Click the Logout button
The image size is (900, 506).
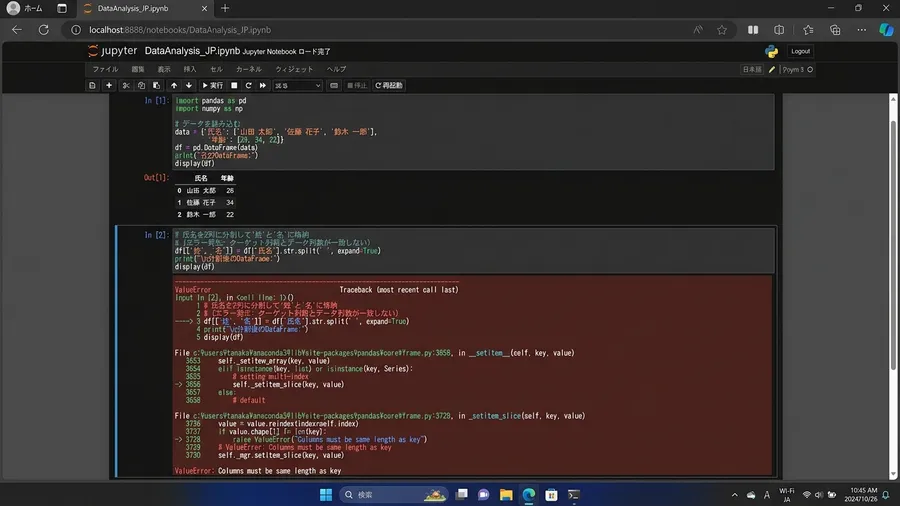pyautogui.click(x=800, y=51)
